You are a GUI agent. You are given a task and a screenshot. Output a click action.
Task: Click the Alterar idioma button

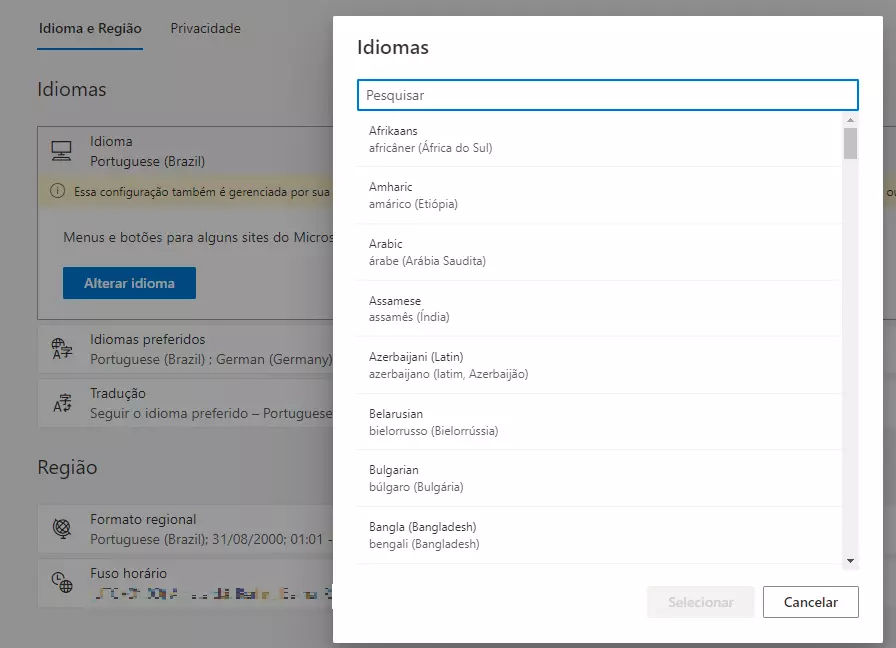coord(129,283)
